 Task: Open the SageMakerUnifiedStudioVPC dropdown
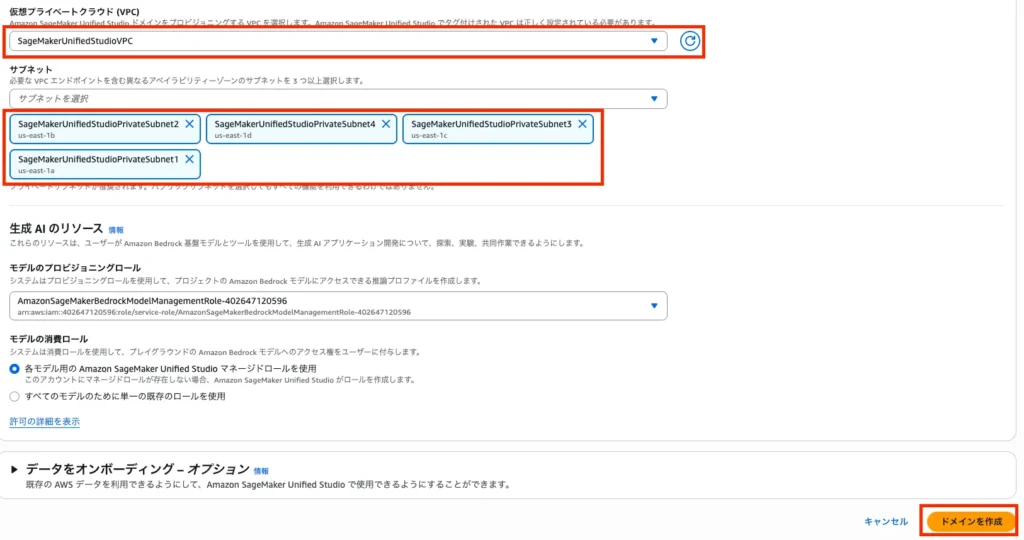[330, 41]
